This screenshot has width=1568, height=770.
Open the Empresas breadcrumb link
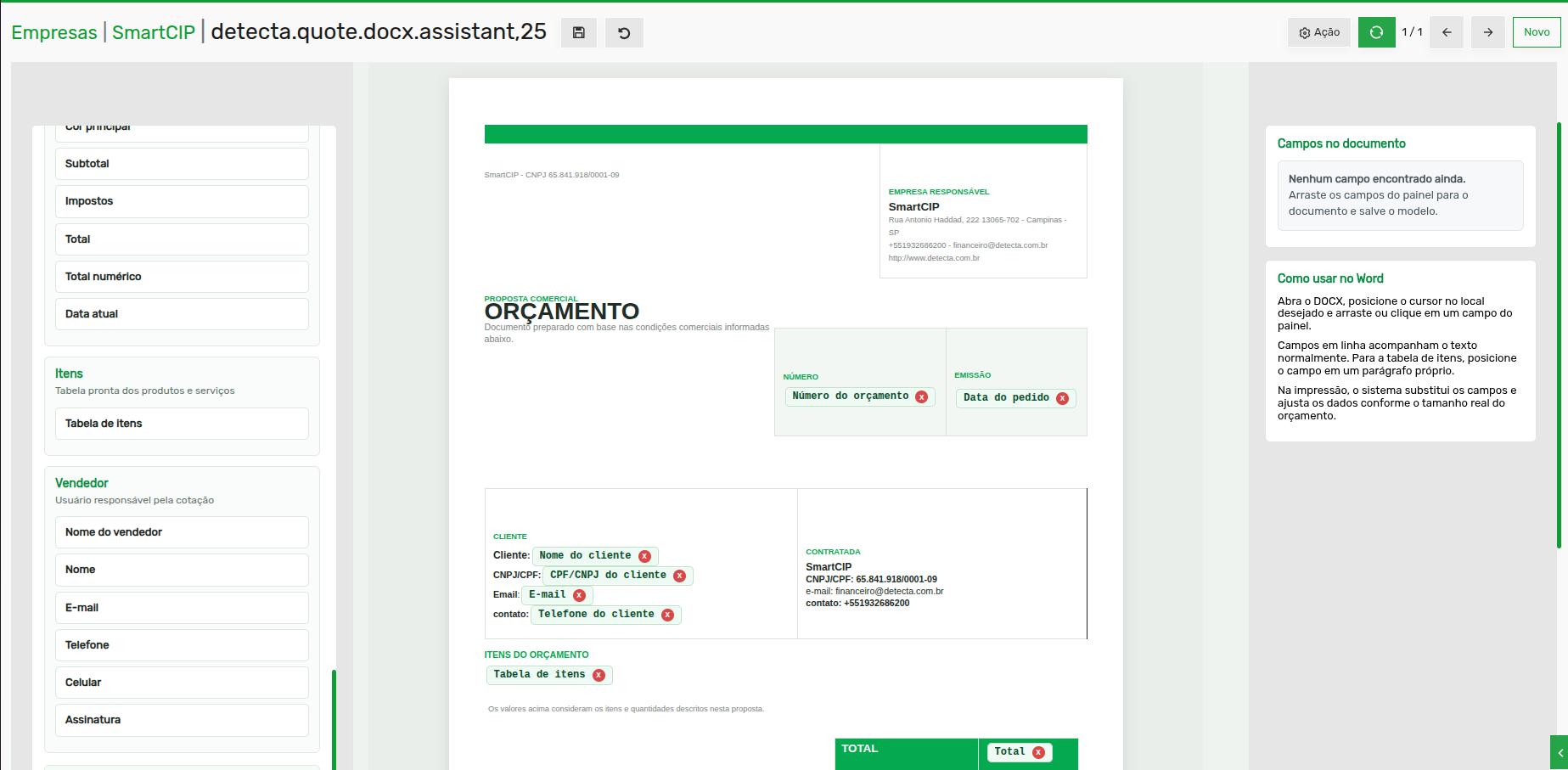tap(54, 32)
